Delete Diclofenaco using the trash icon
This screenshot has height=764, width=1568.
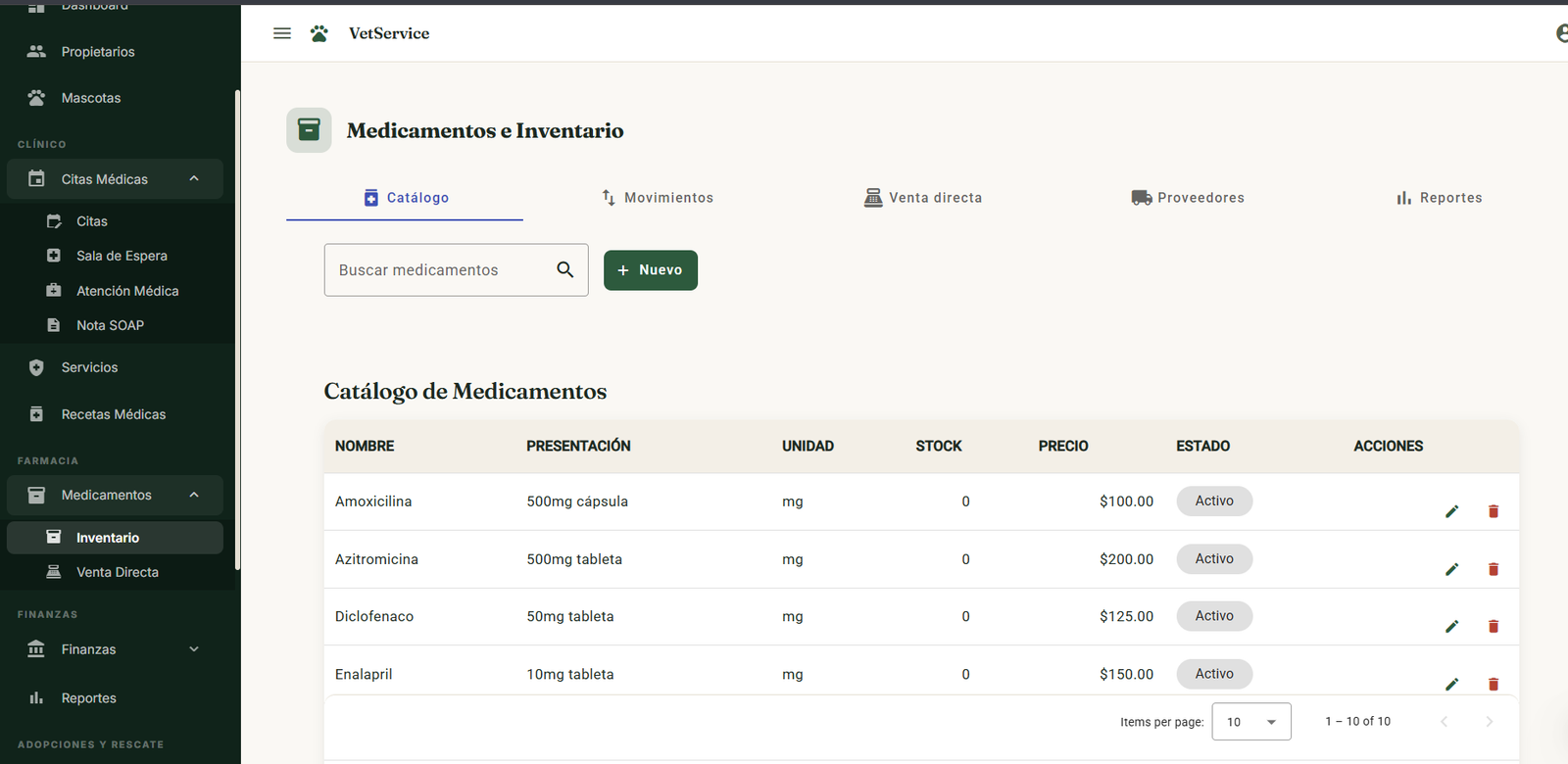[1494, 626]
